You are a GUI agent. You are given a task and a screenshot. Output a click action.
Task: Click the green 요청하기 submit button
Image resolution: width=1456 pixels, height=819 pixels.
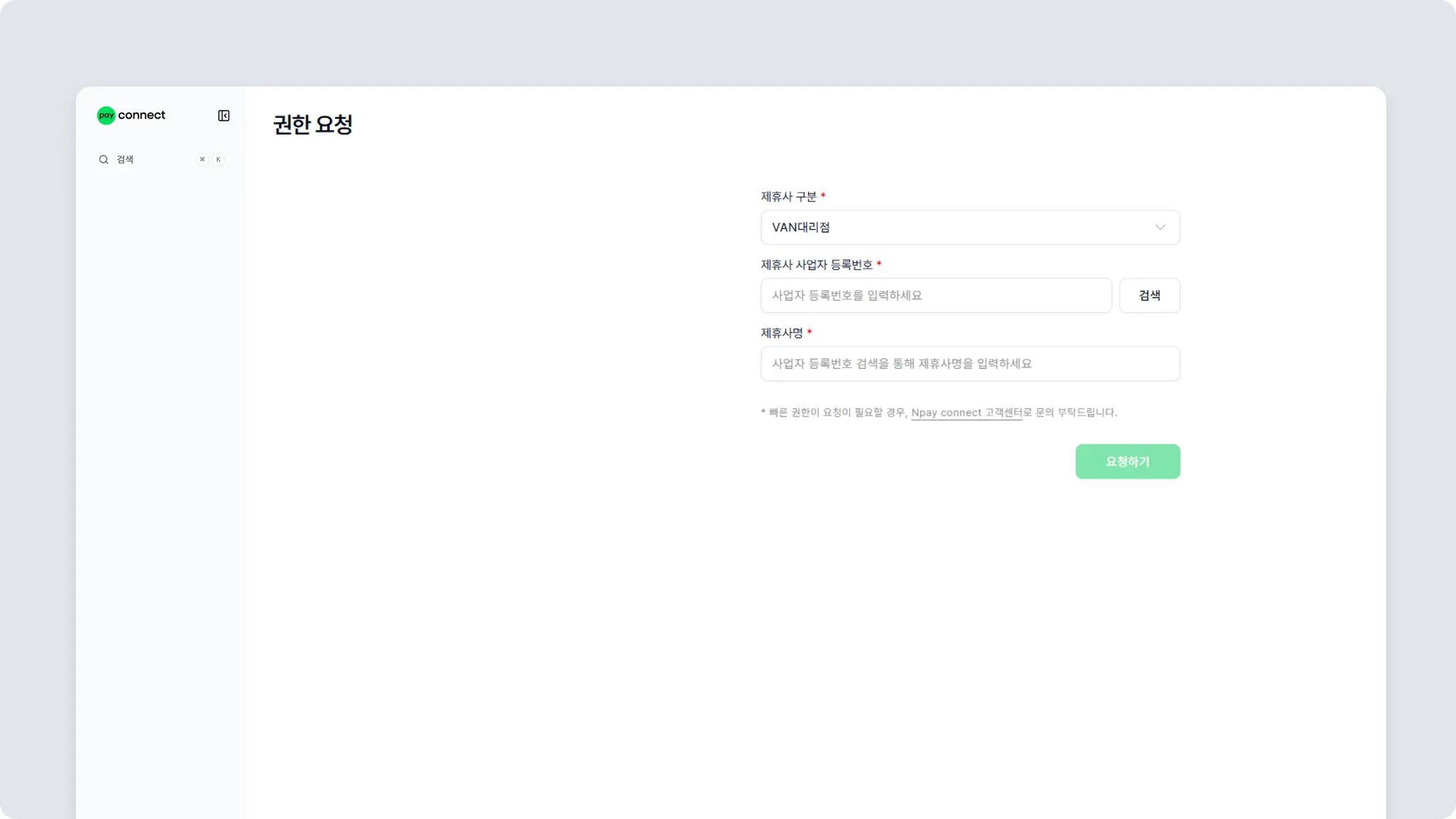coord(1128,461)
